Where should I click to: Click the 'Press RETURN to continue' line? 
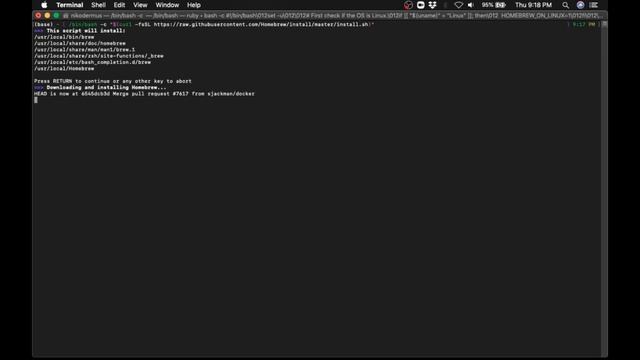point(113,81)
